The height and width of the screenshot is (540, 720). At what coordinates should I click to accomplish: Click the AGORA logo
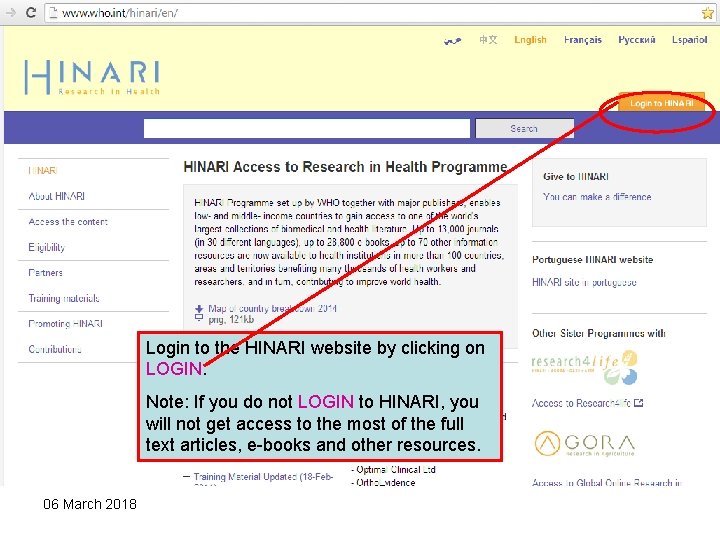point(585,444)
